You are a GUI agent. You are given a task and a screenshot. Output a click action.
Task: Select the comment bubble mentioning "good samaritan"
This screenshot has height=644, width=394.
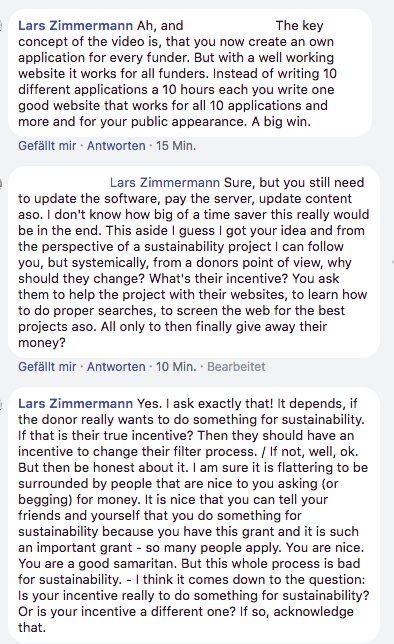tap(194, 515)
